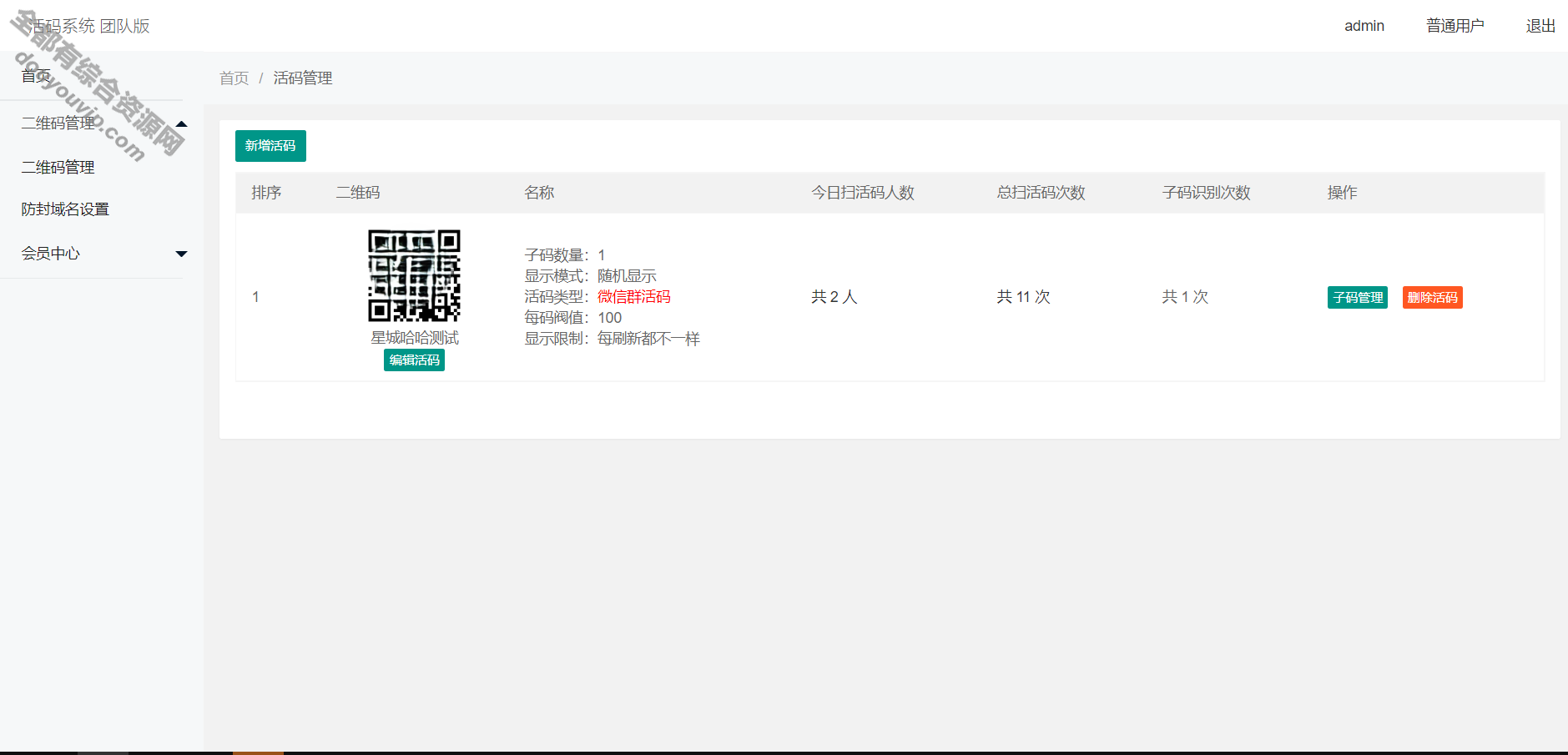
Task: Click 每码阀值: 100 text
Action: click(572, 318)
